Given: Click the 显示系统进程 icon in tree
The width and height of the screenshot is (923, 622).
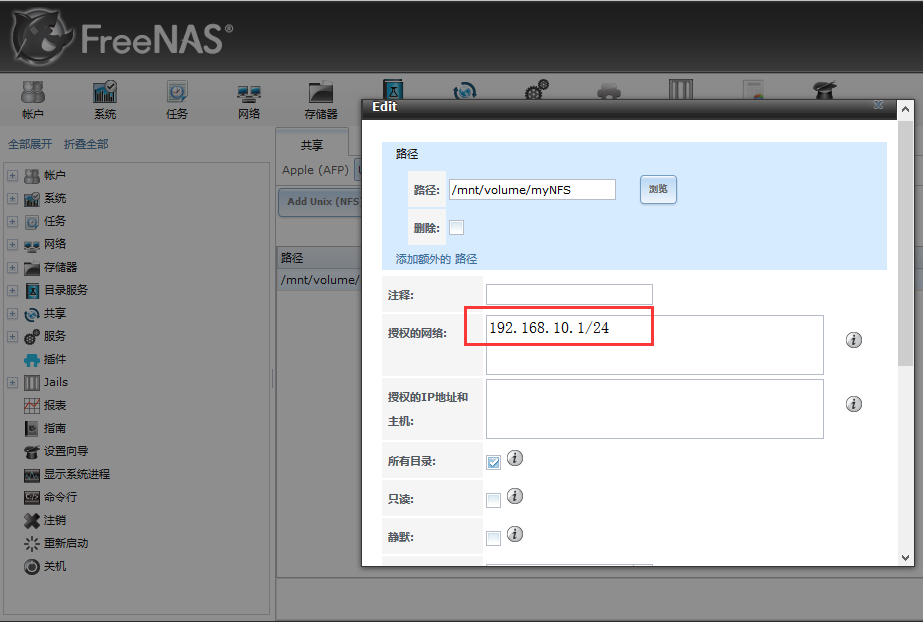Looking at the screenshot, I should (32, 474).
